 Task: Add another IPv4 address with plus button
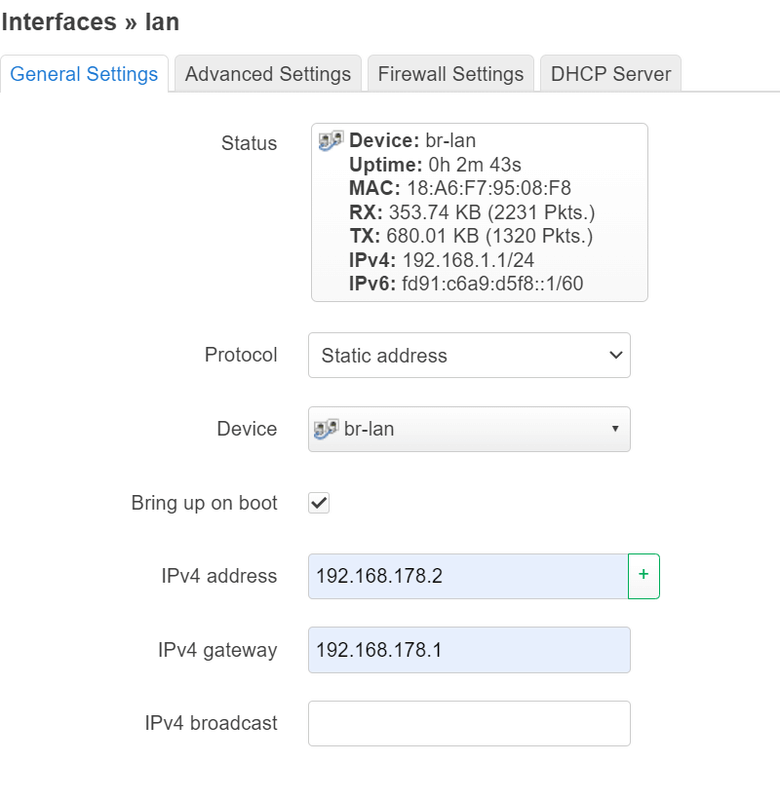click(643, 575)
